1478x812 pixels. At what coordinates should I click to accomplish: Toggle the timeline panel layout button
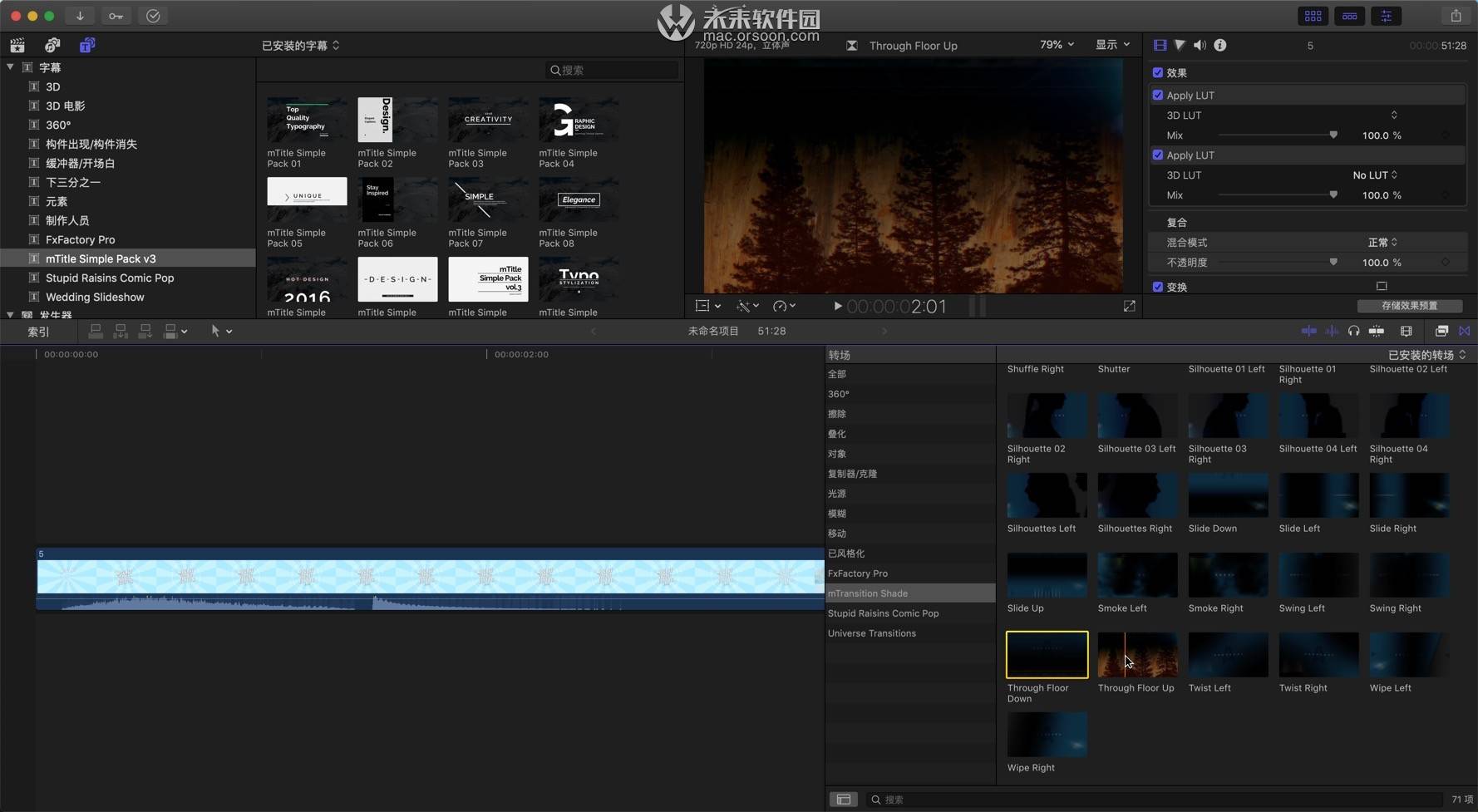[x=1349, y=16]
